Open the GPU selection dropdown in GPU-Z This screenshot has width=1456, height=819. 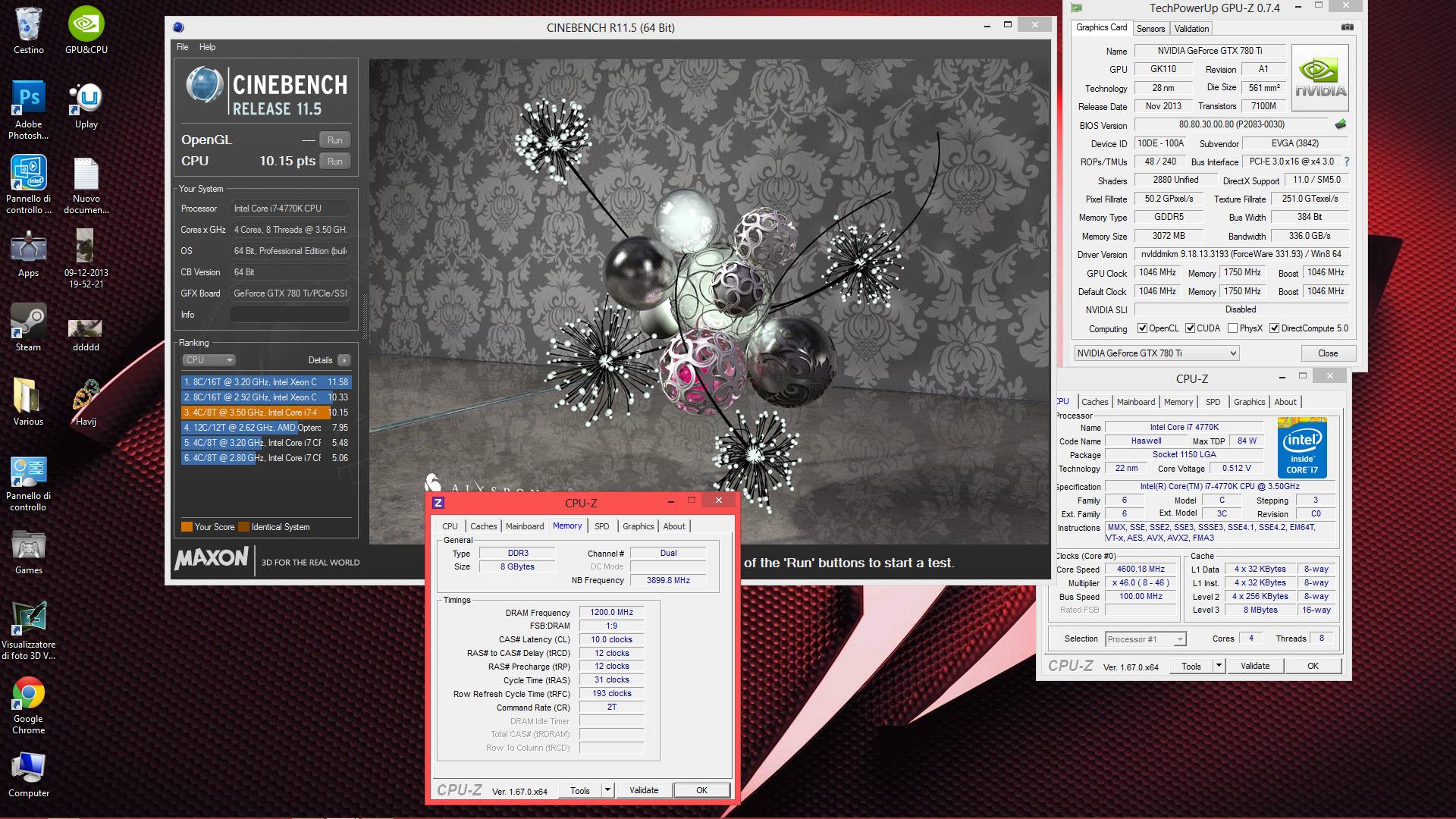[x=1156, y=353]
